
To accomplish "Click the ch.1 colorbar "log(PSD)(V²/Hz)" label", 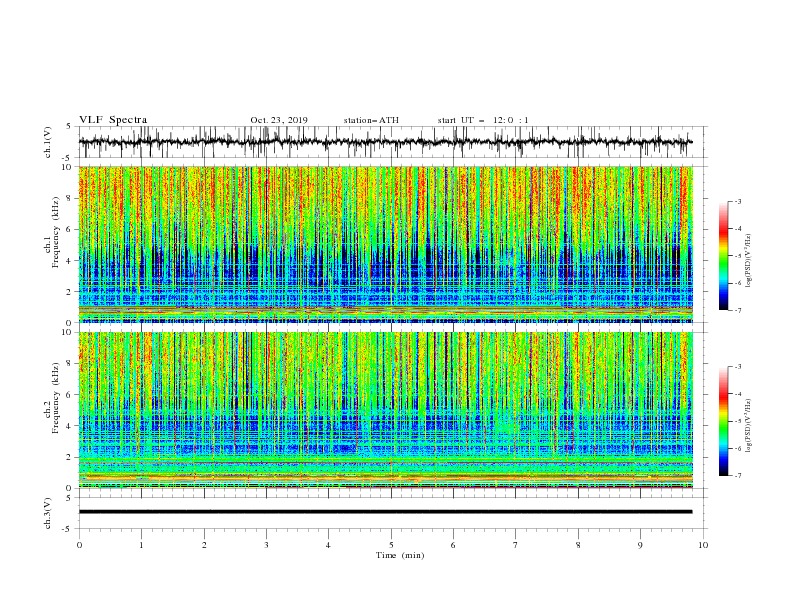I will click(748, 261).
